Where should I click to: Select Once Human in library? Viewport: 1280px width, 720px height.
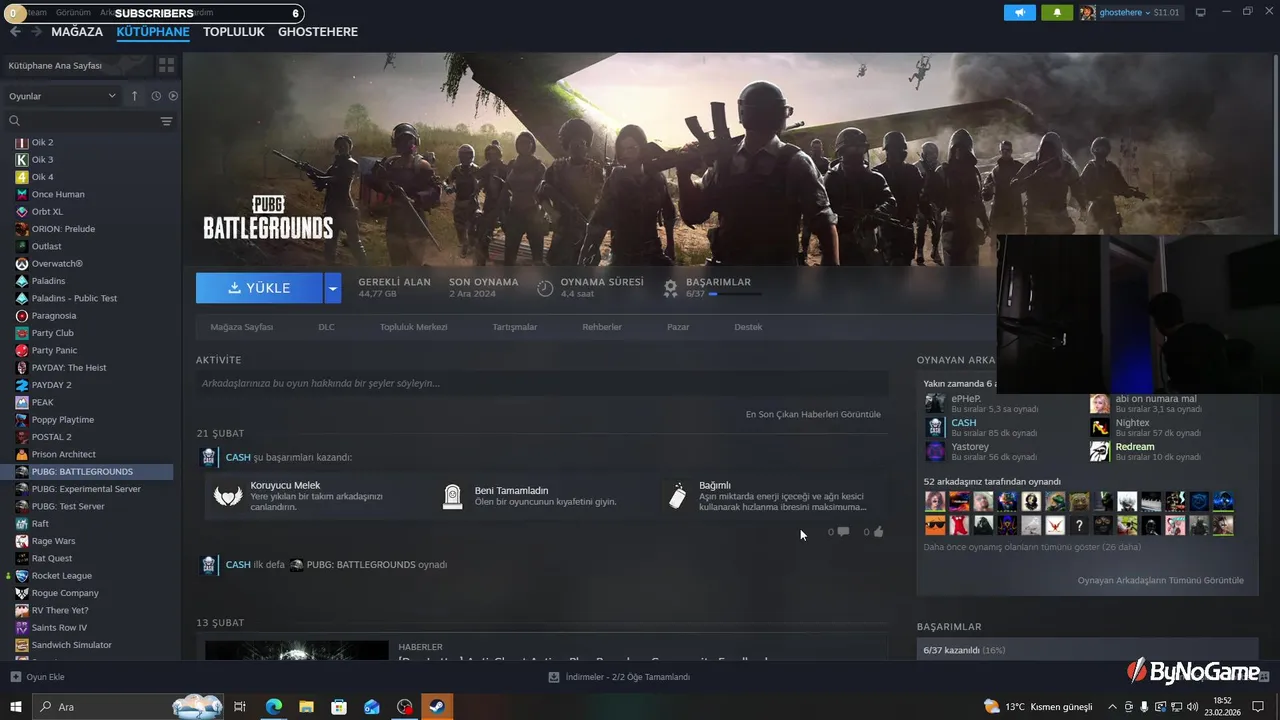click(58, 194)
